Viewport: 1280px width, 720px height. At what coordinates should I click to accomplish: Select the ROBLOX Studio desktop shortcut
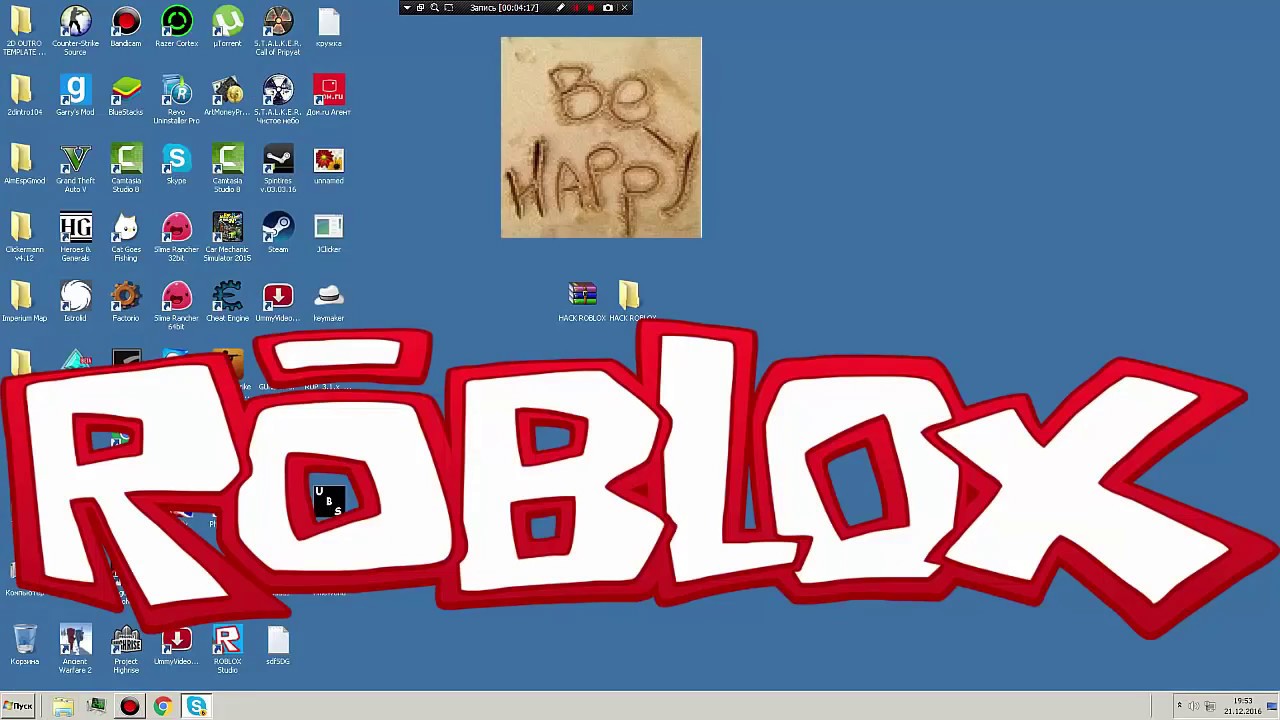pyautogui.click(x=228, y=649)
